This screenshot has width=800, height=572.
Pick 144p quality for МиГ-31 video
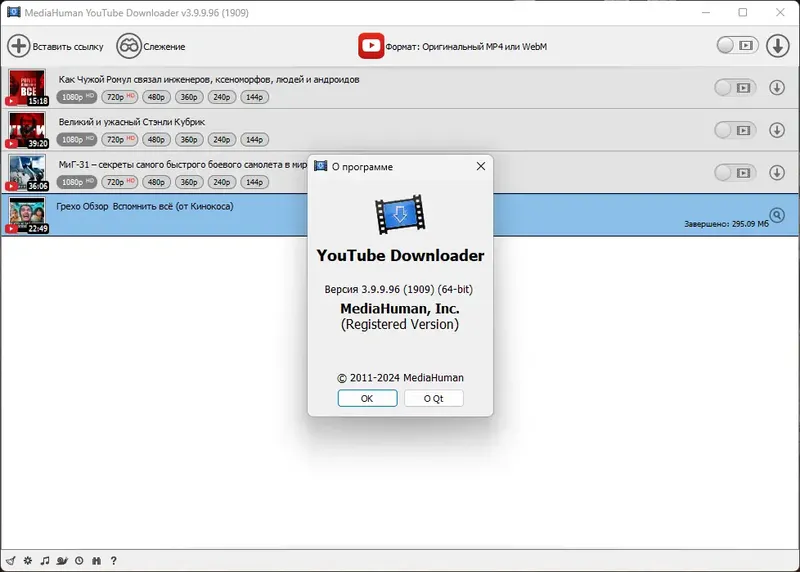(x=254, y=182)
